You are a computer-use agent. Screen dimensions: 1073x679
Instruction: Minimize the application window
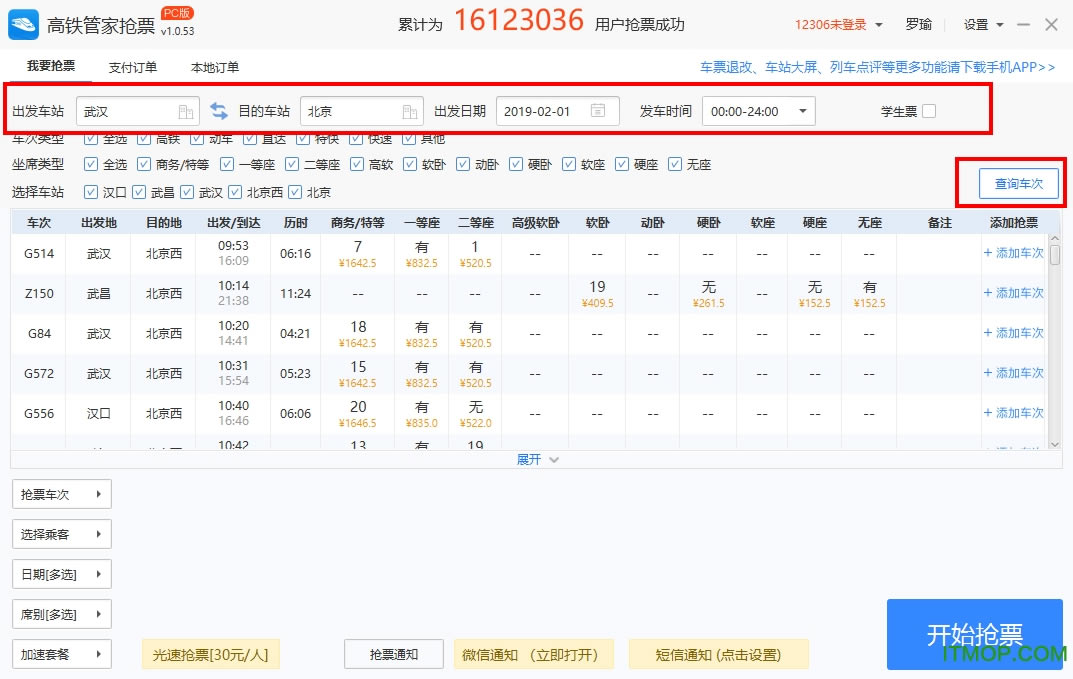tap(1024, 25)
